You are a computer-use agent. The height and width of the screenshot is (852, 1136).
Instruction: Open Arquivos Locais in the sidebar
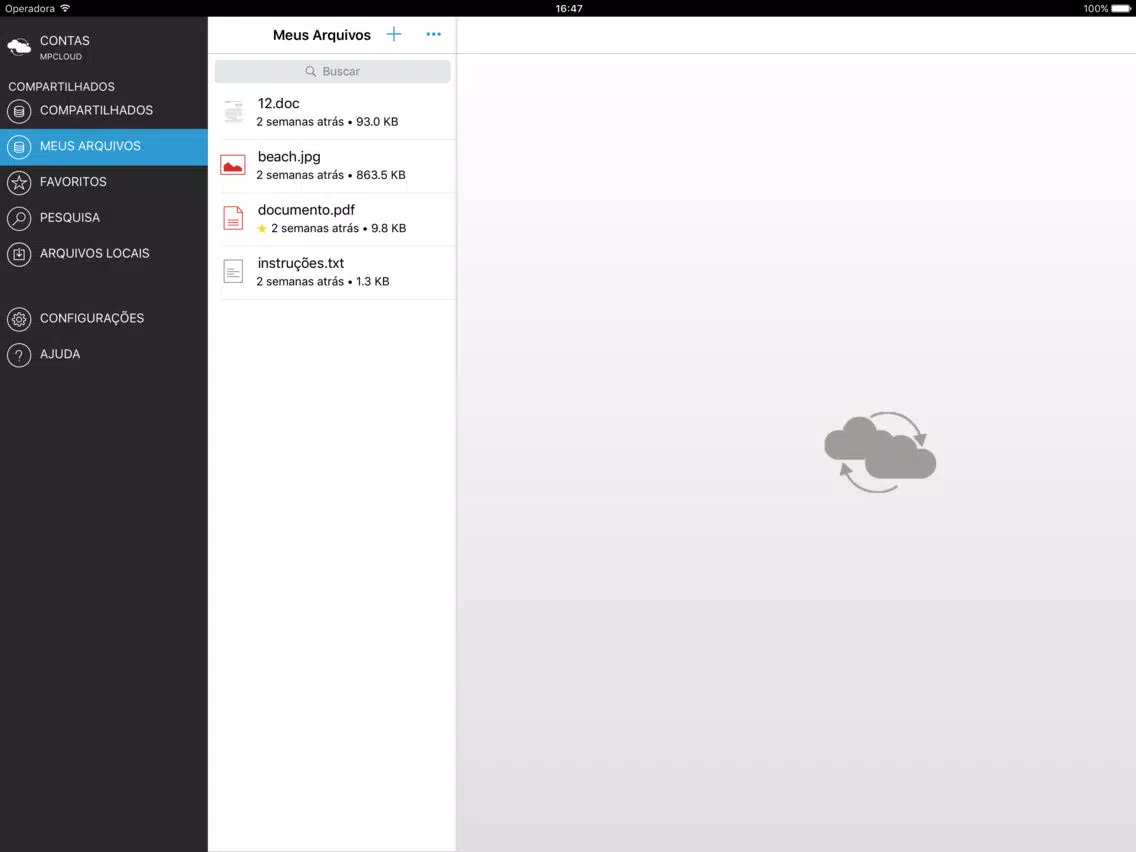(104, 254)
